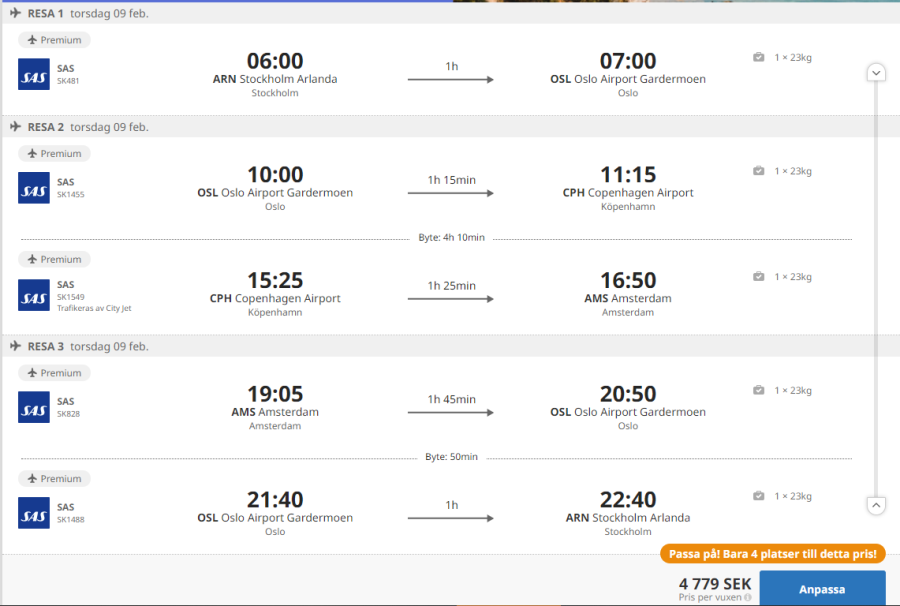Click the vertical scrollbar track on the right

pyautogui.click(x=876, y=290)
